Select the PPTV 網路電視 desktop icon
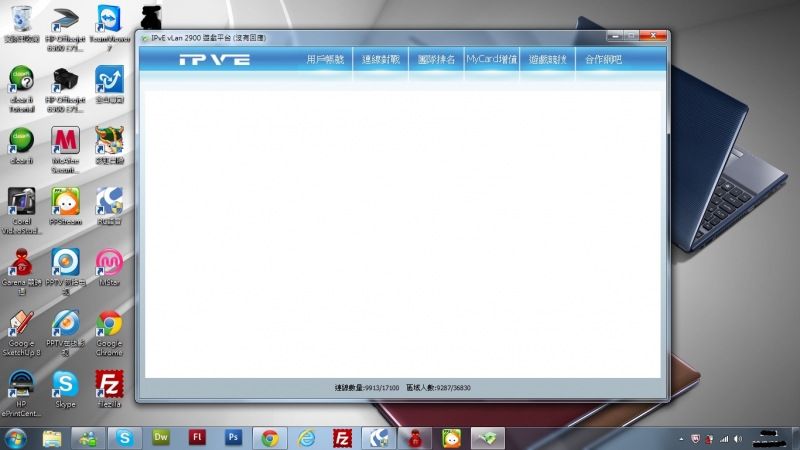Image resolution: width=800 pixels, height=450 pixels. click(x=65, y=271)
